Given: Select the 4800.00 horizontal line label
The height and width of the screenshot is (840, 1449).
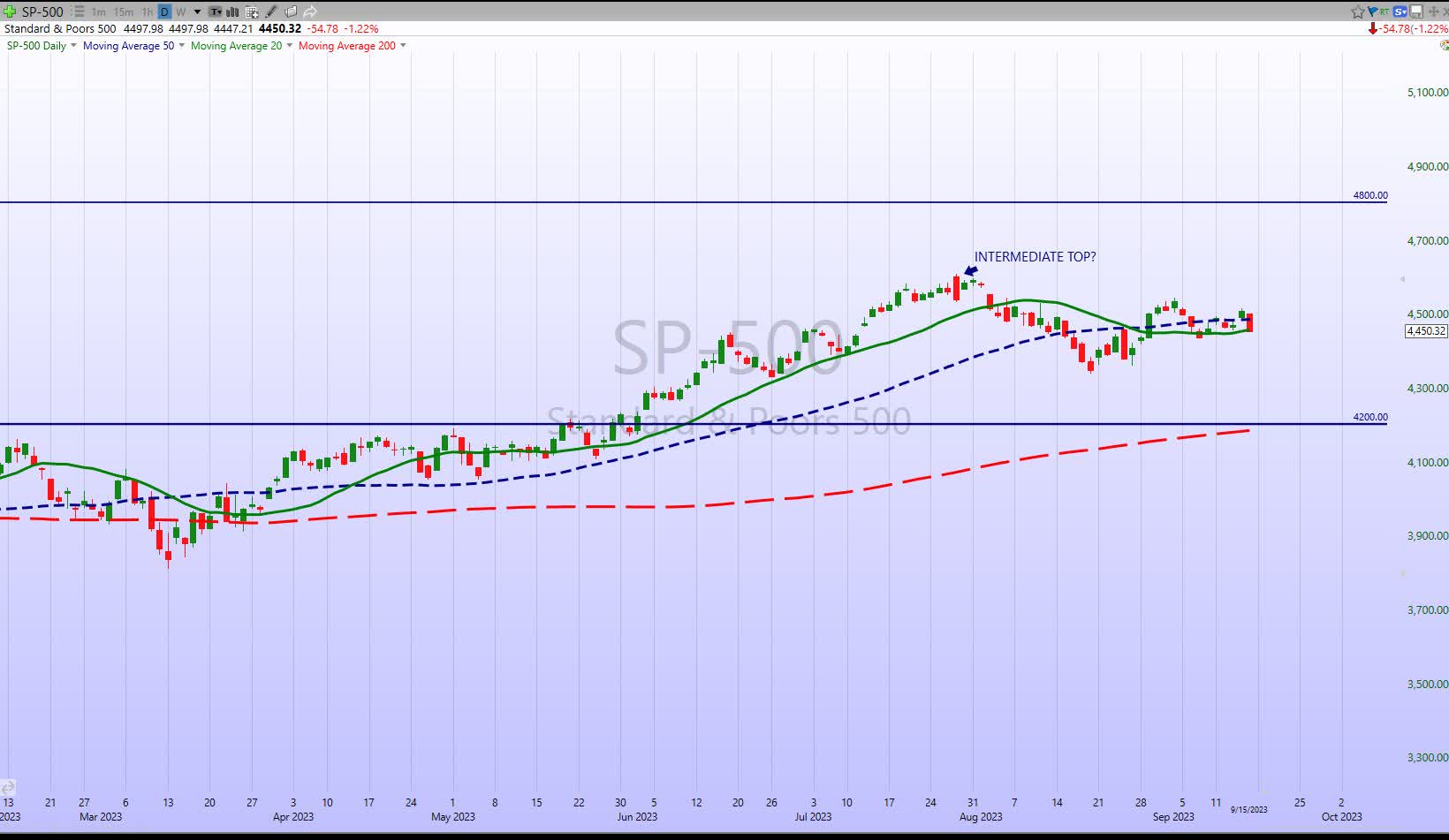Looking at the screenshot, I should [1370, 195].
